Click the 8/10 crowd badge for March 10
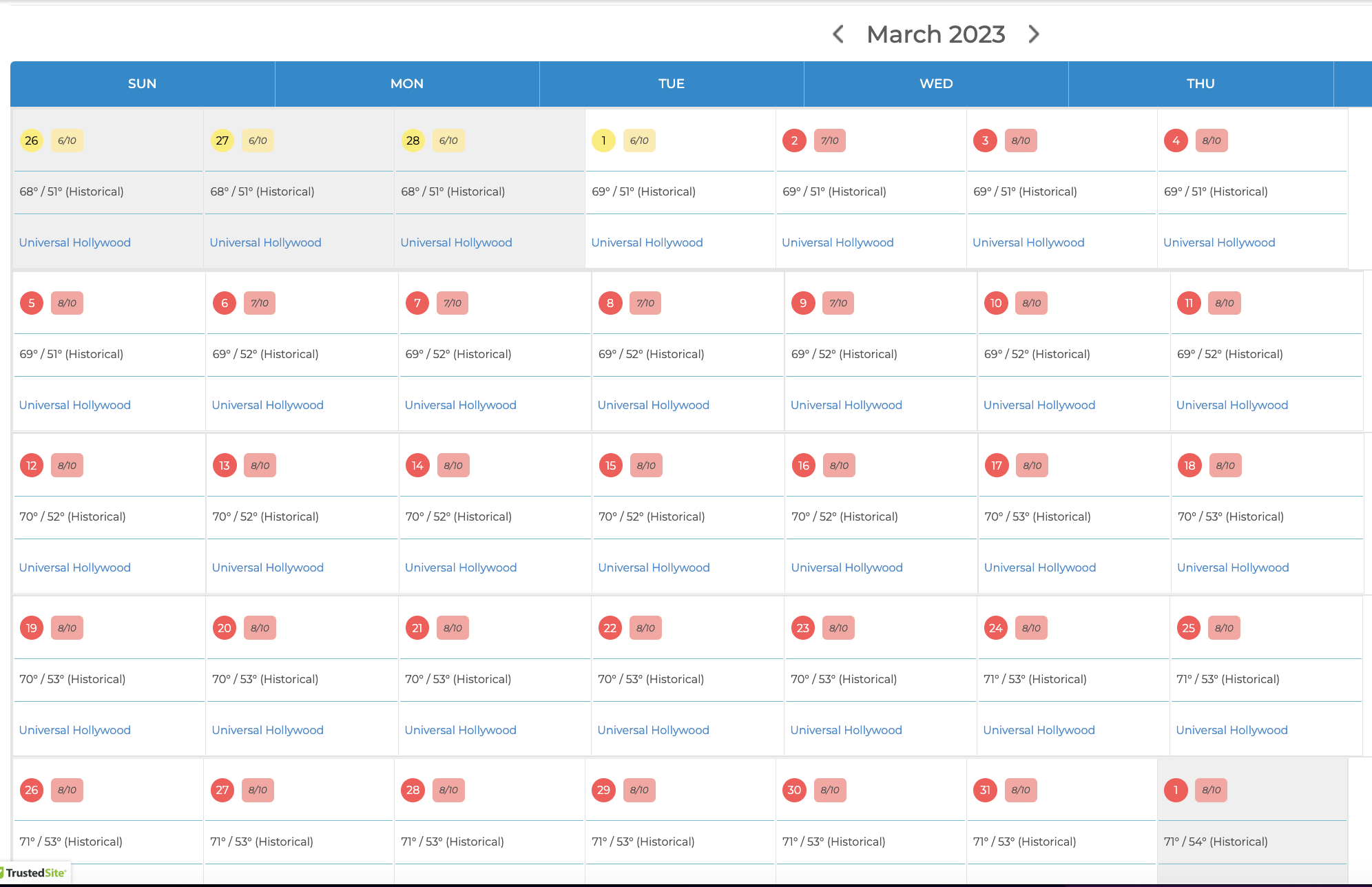This screenshot has height=887, width=1372. pos(1032,303)
